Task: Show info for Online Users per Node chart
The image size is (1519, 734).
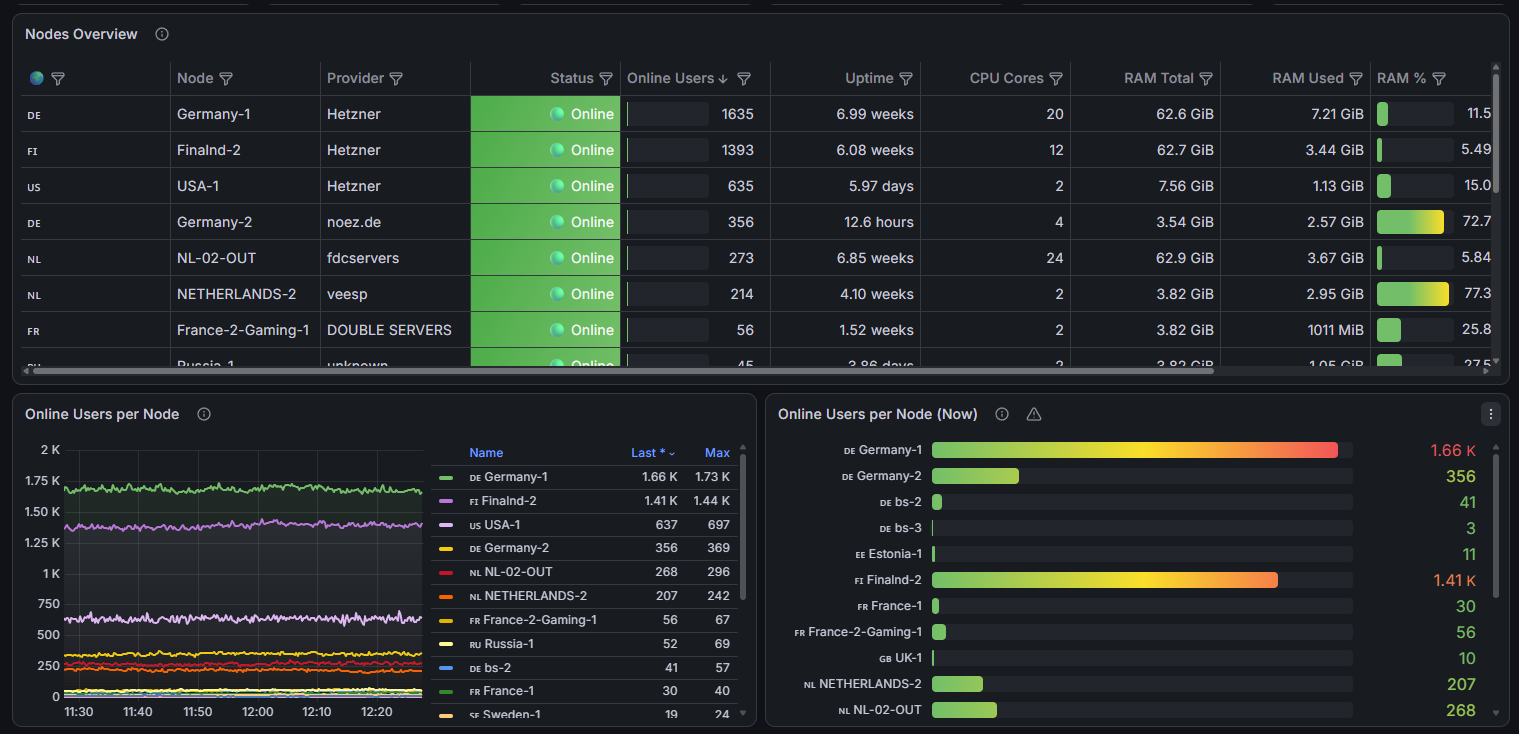Action: coord(204,414)
